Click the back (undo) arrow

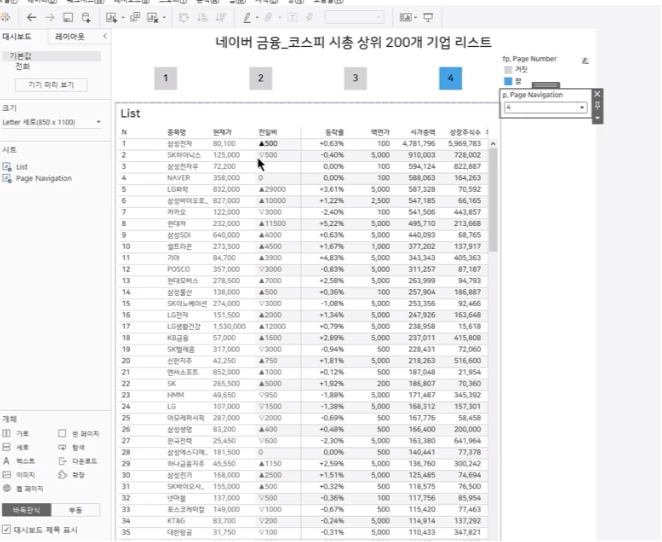point(32,17)
